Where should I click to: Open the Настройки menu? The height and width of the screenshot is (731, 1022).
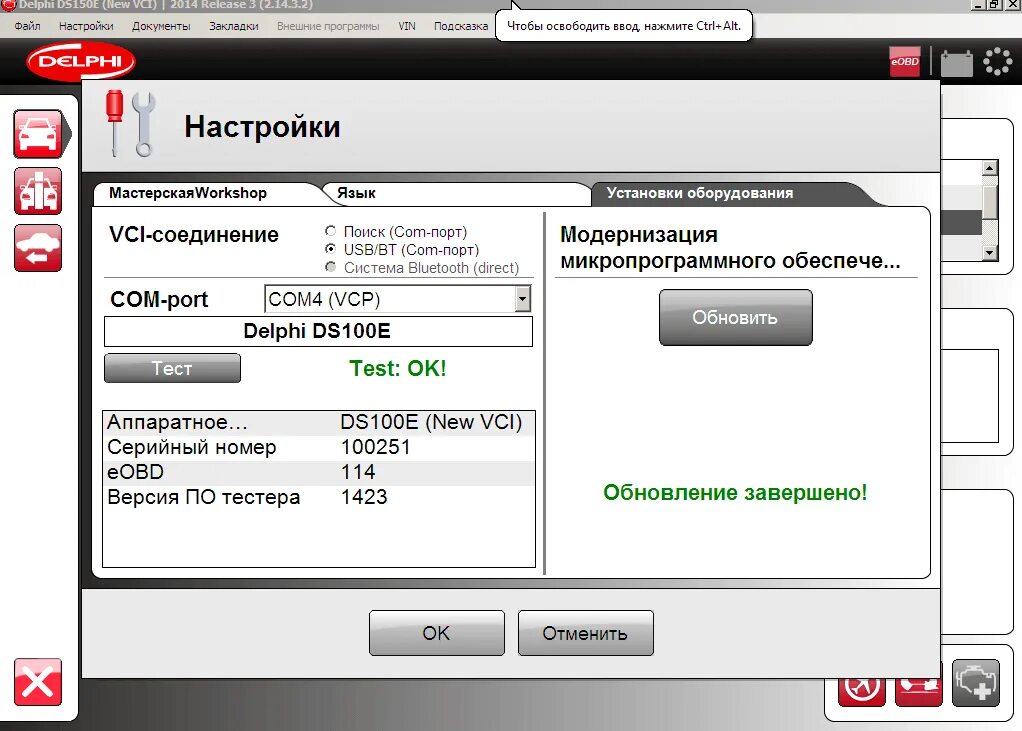pyautogui.click(x=86, y=26)
